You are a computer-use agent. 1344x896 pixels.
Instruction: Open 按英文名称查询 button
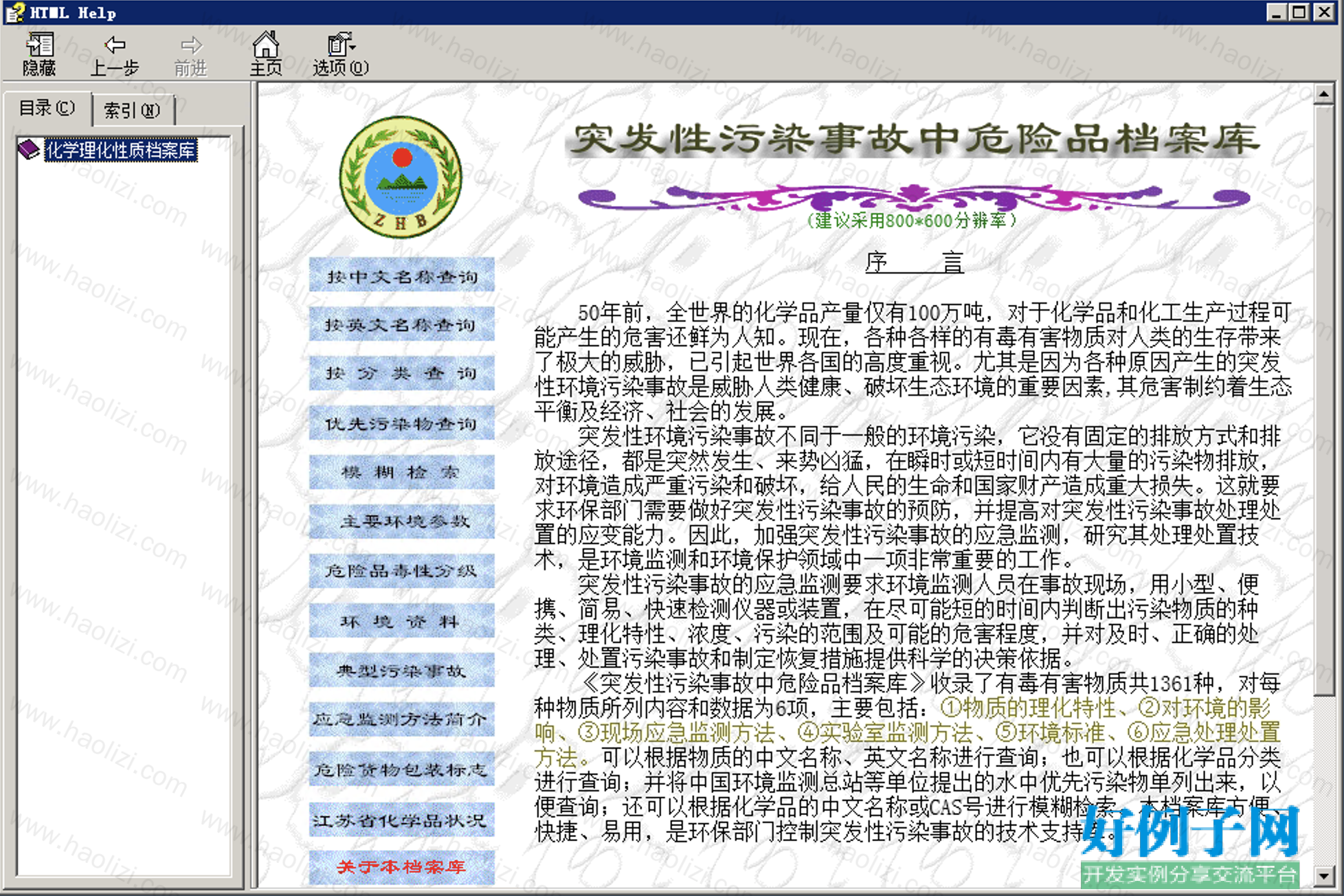(402, 324)
